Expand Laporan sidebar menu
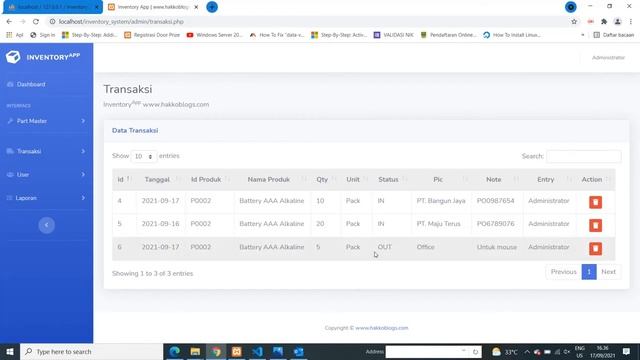 tap(47, 198)
